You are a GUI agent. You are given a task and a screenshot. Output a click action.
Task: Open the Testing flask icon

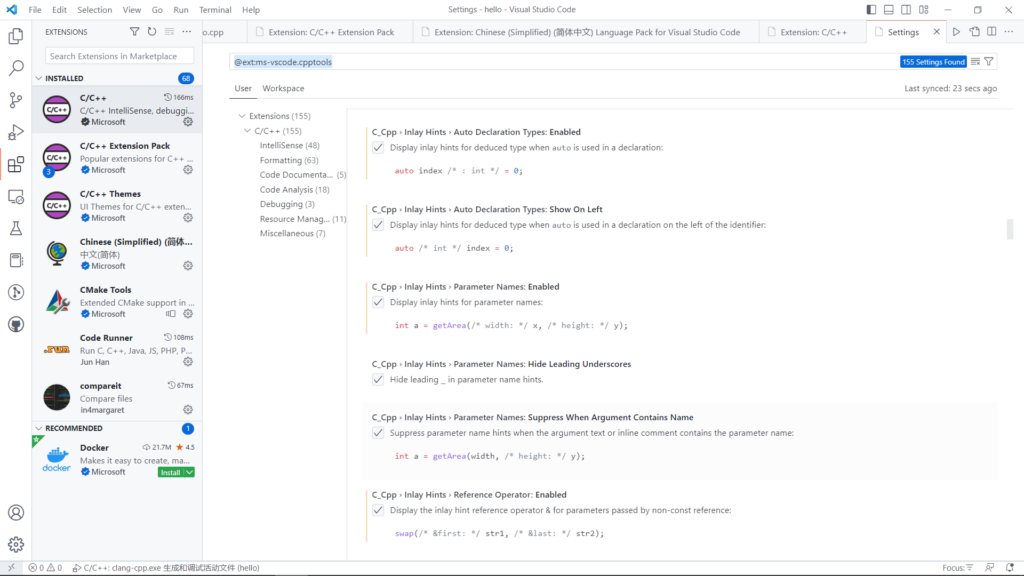[16, 229]
